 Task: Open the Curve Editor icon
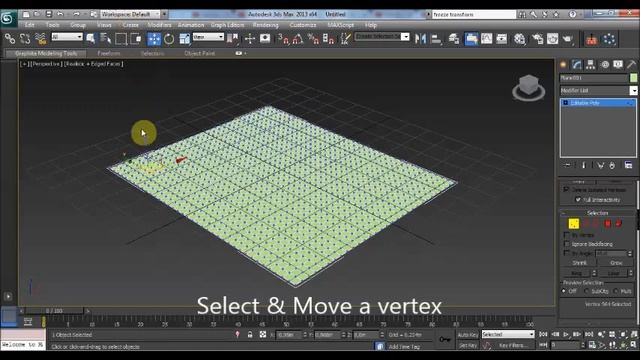[487, 39]
